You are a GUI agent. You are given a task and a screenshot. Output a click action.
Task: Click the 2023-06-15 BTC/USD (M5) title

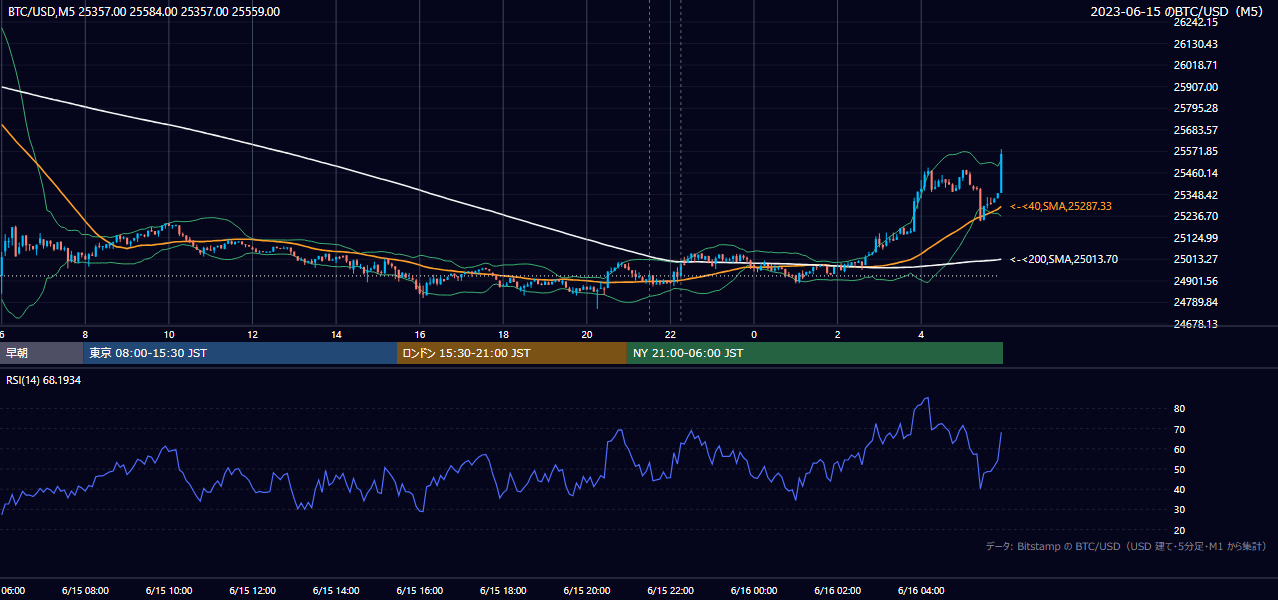click(x=1177, y=12)
